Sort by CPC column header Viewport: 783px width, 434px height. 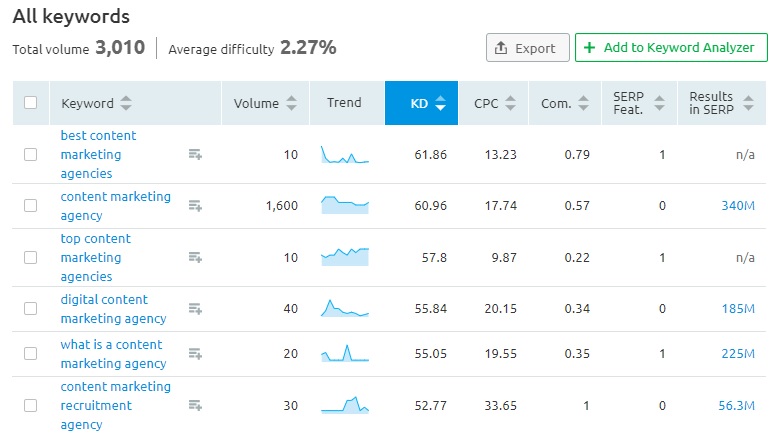pos(494,103)
